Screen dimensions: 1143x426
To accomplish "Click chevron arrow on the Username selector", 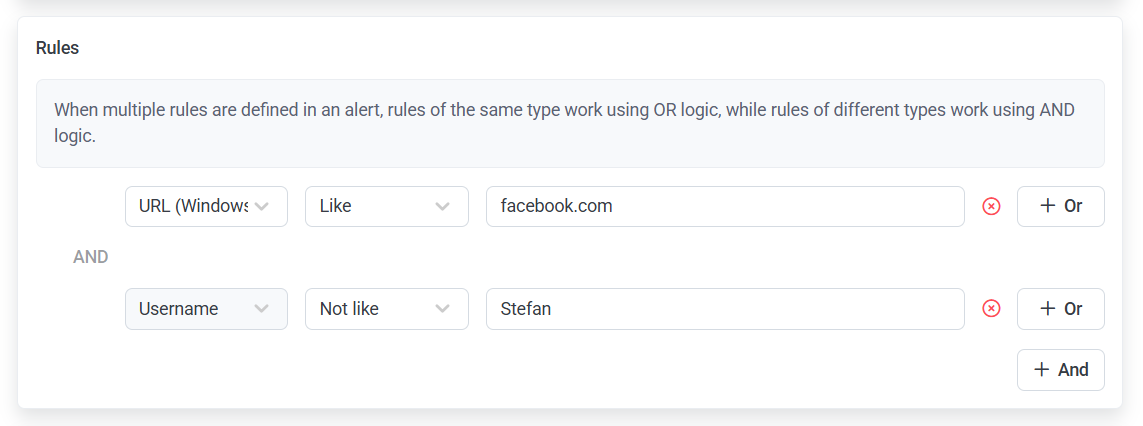I will pyautogui.click(x=262, y=309).
